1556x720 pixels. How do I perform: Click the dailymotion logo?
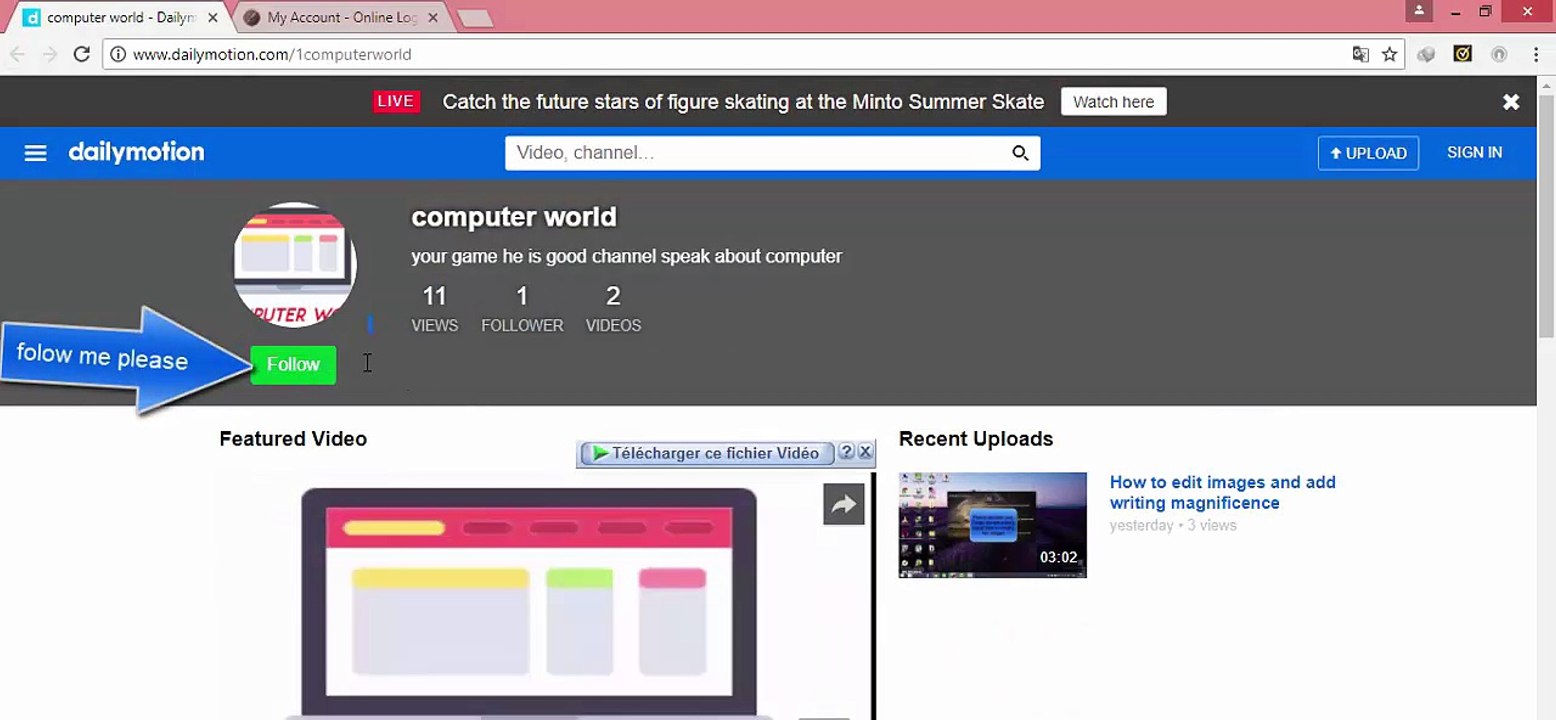136,152
